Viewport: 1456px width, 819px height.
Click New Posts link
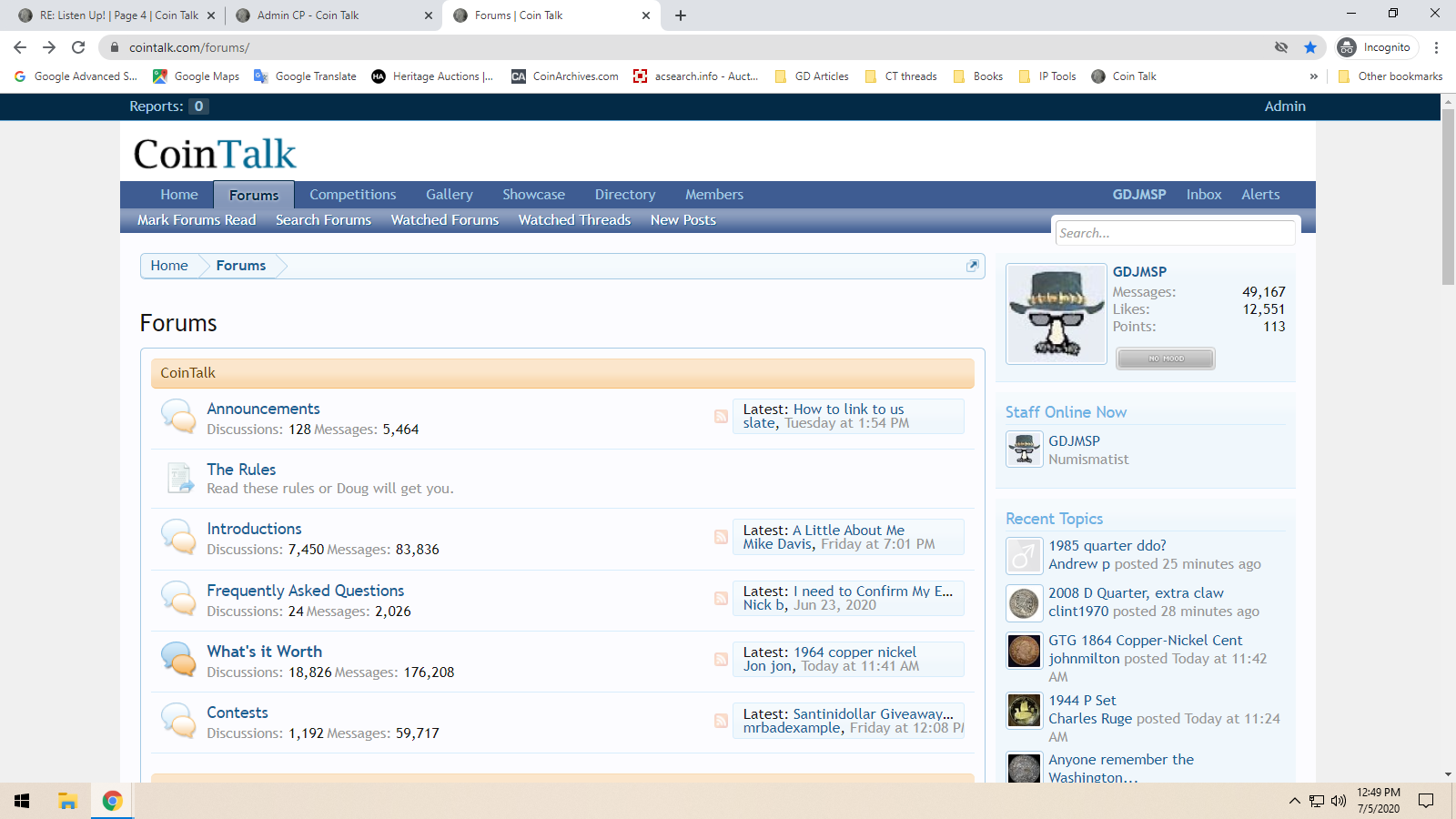(683, 220)
